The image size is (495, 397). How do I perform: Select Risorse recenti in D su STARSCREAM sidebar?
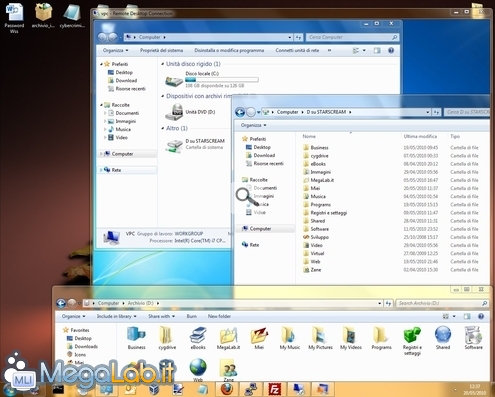(x=268, y=164)
